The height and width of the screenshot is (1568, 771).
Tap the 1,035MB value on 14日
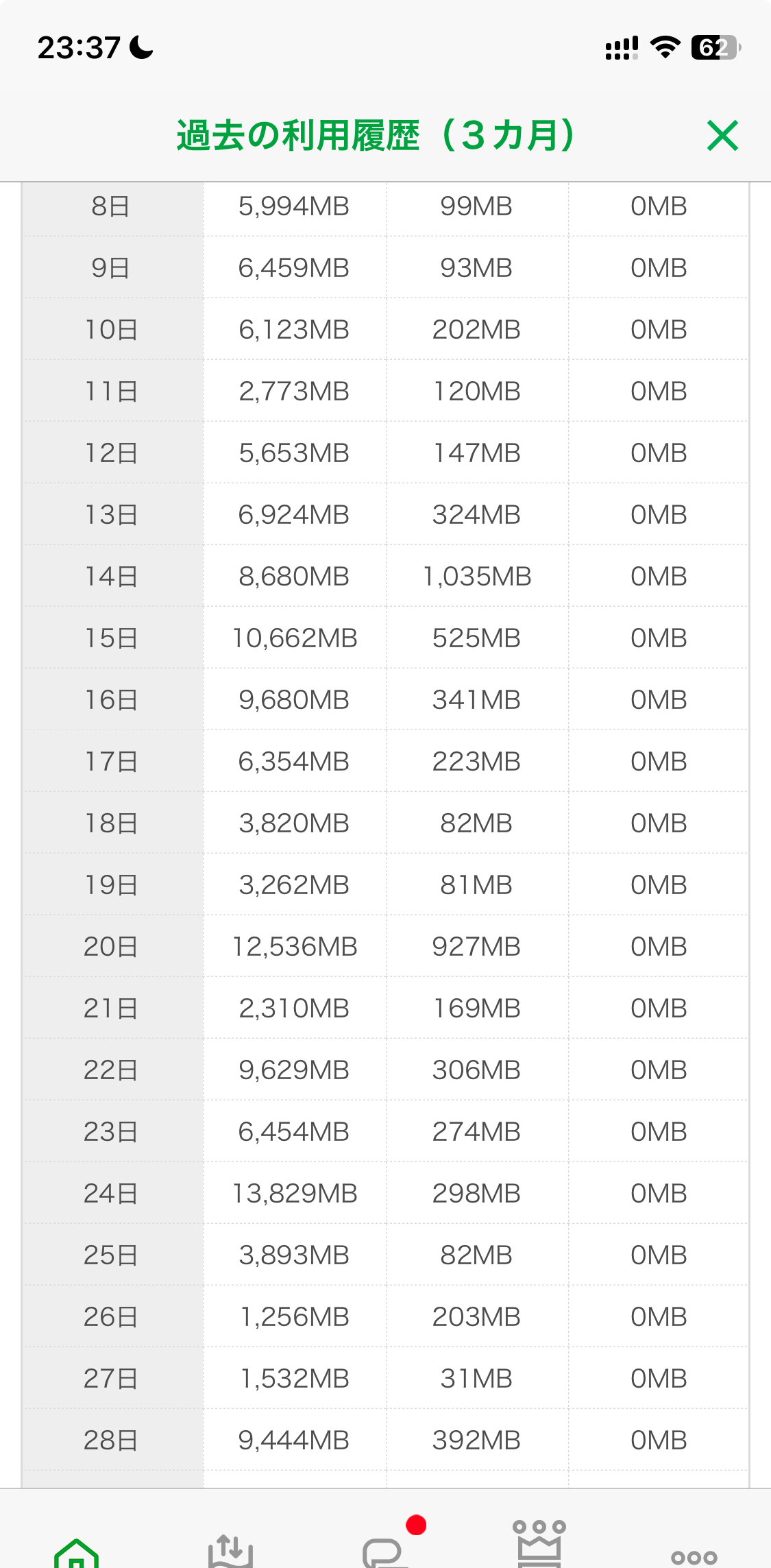point(477,577)
